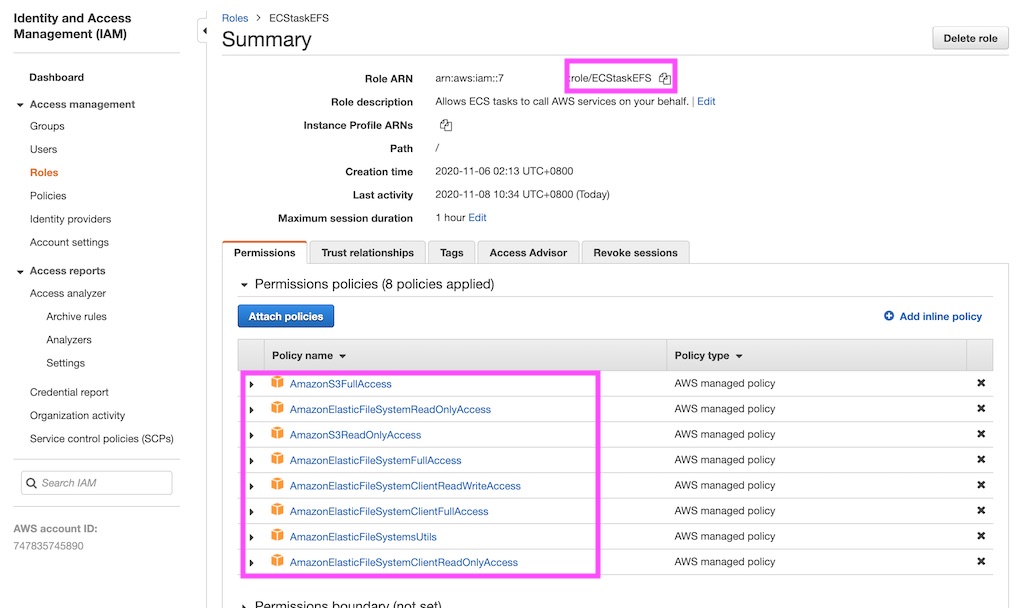Collapse the Permissions policies section
The height and width of the screenshot is (608, 1024).
tap(244, 285)
